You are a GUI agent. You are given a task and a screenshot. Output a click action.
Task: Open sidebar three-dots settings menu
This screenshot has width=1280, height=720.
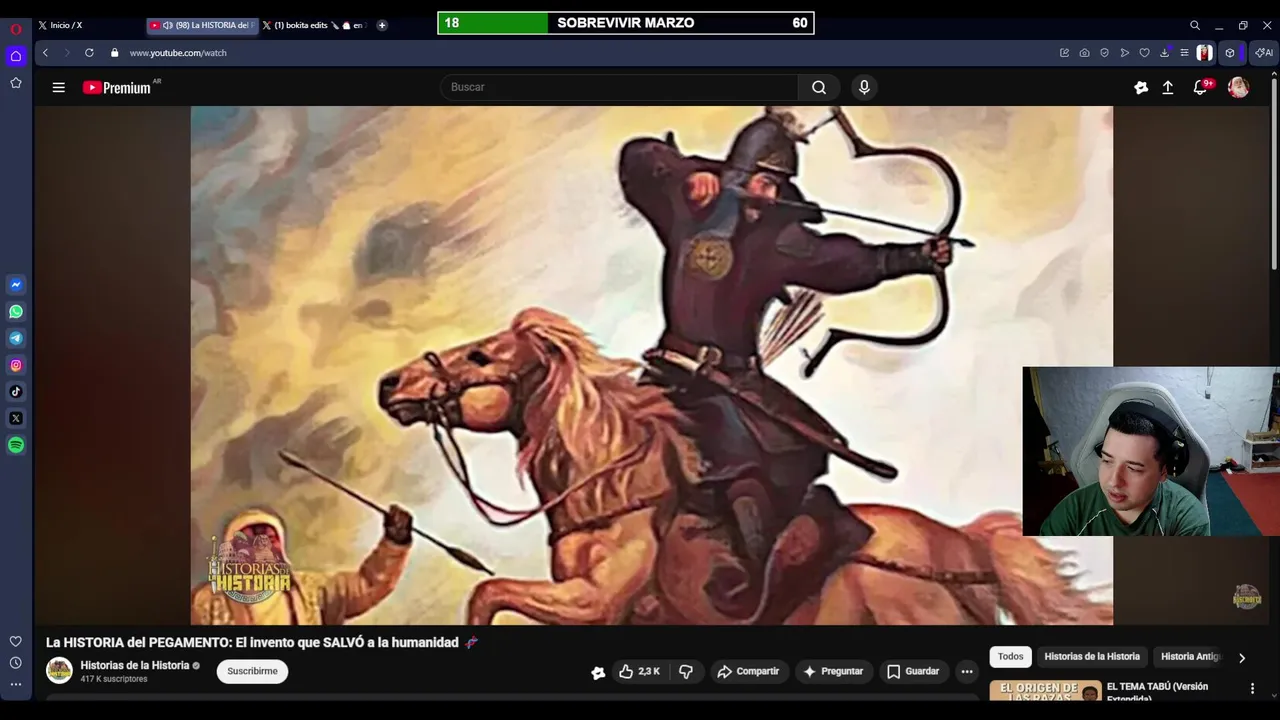(x=15, y=685)
